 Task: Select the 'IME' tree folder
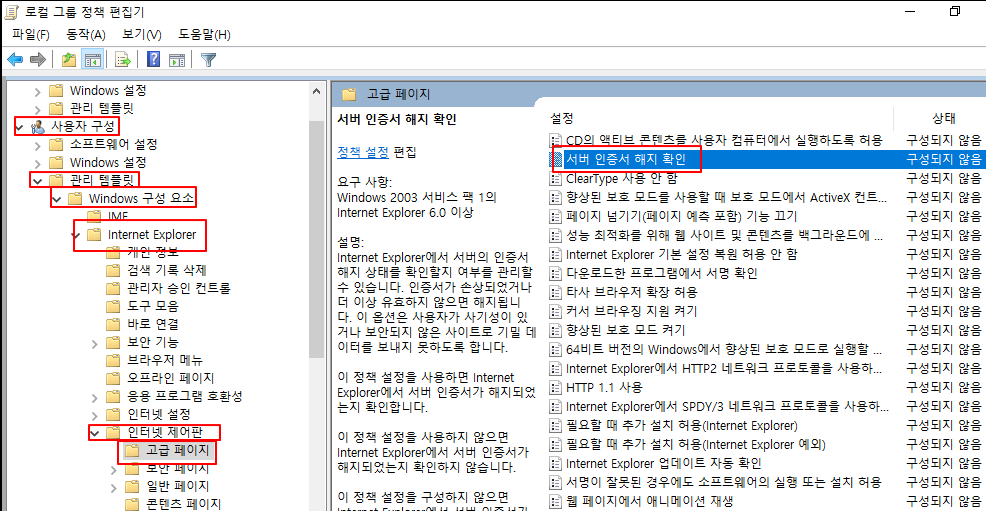pyautogui.click(x=118, y=217)
